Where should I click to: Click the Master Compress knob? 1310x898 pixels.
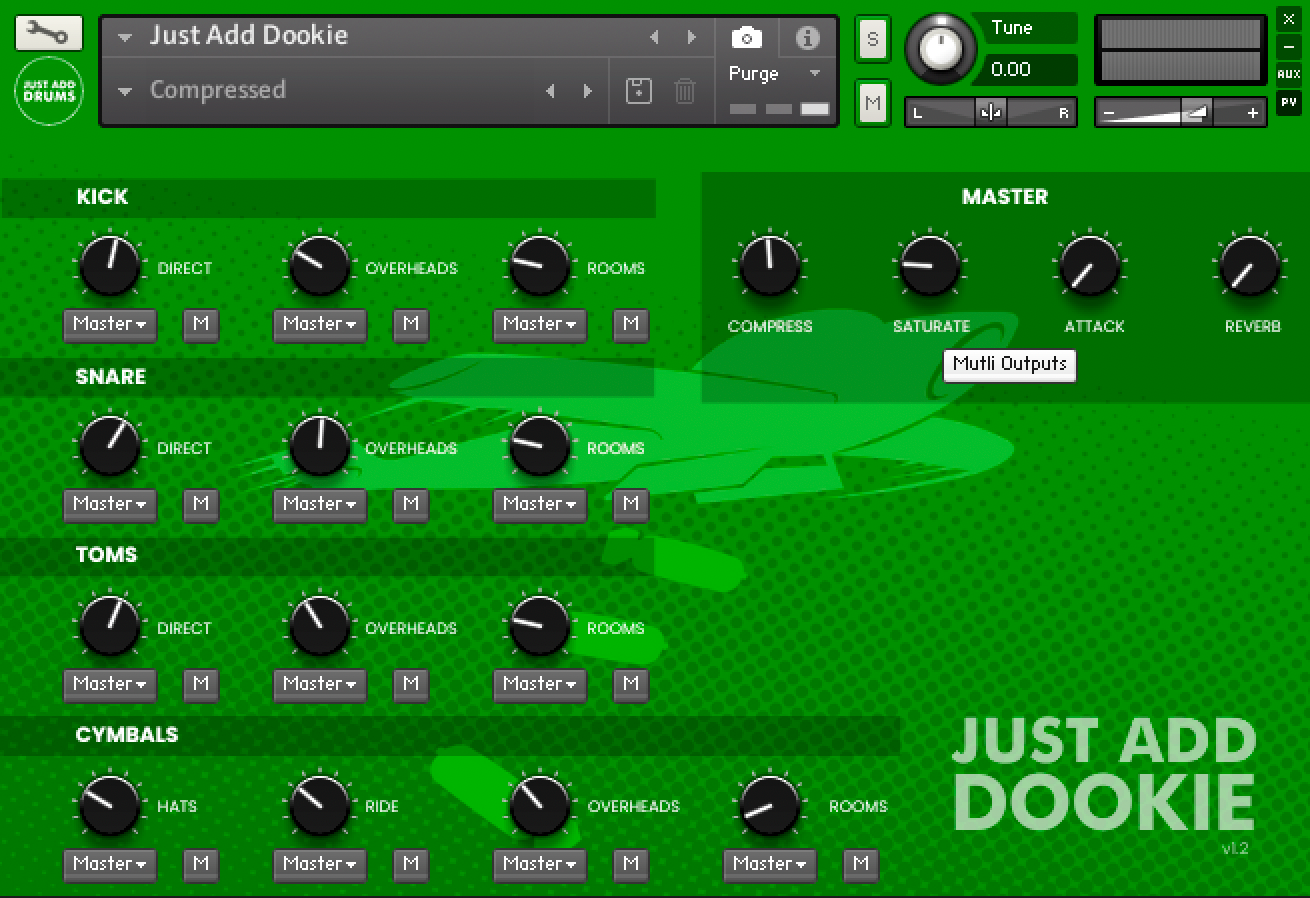coord(770,266)
